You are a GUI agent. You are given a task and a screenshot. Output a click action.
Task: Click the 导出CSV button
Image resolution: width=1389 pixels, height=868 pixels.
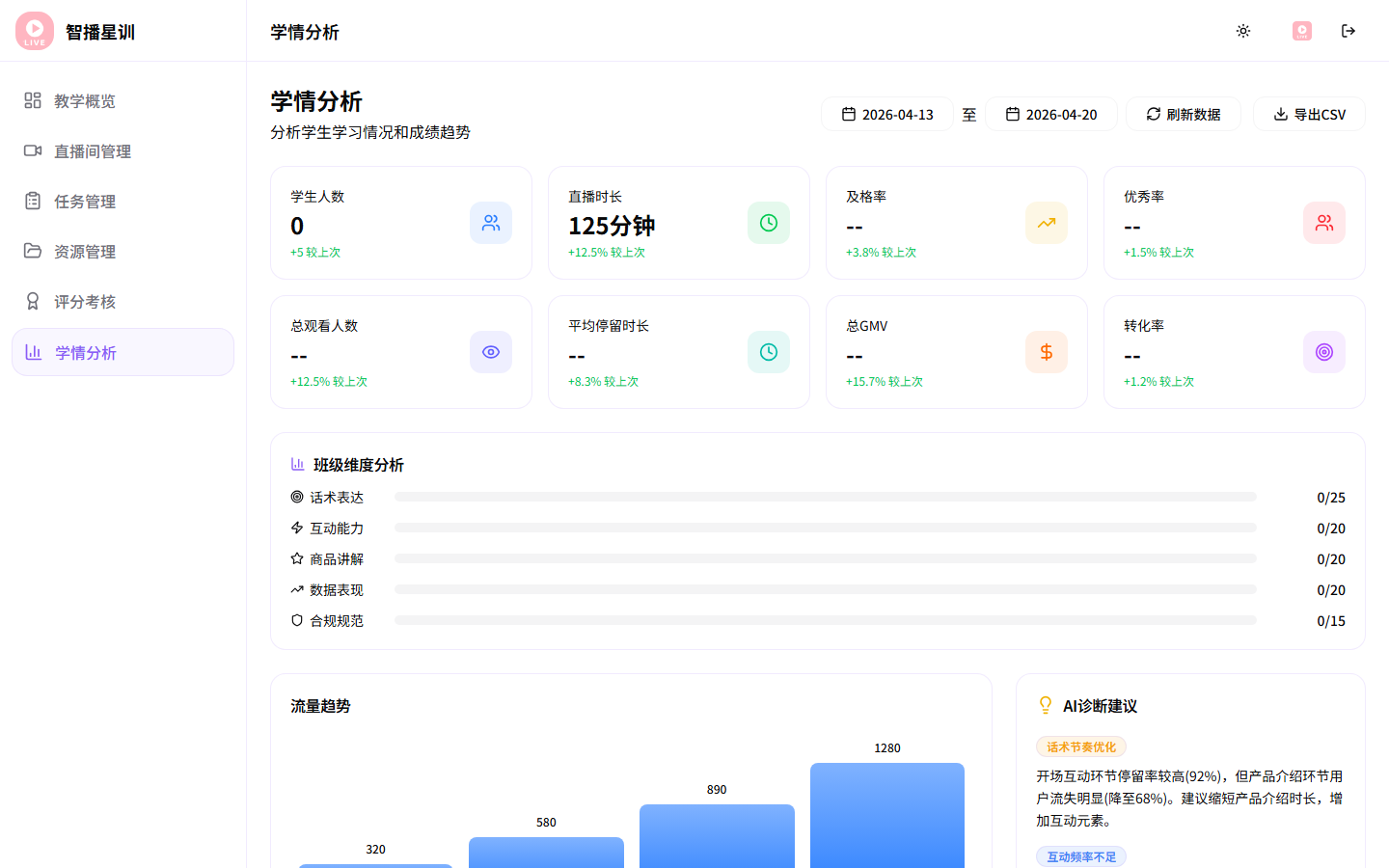point(1309,114)
